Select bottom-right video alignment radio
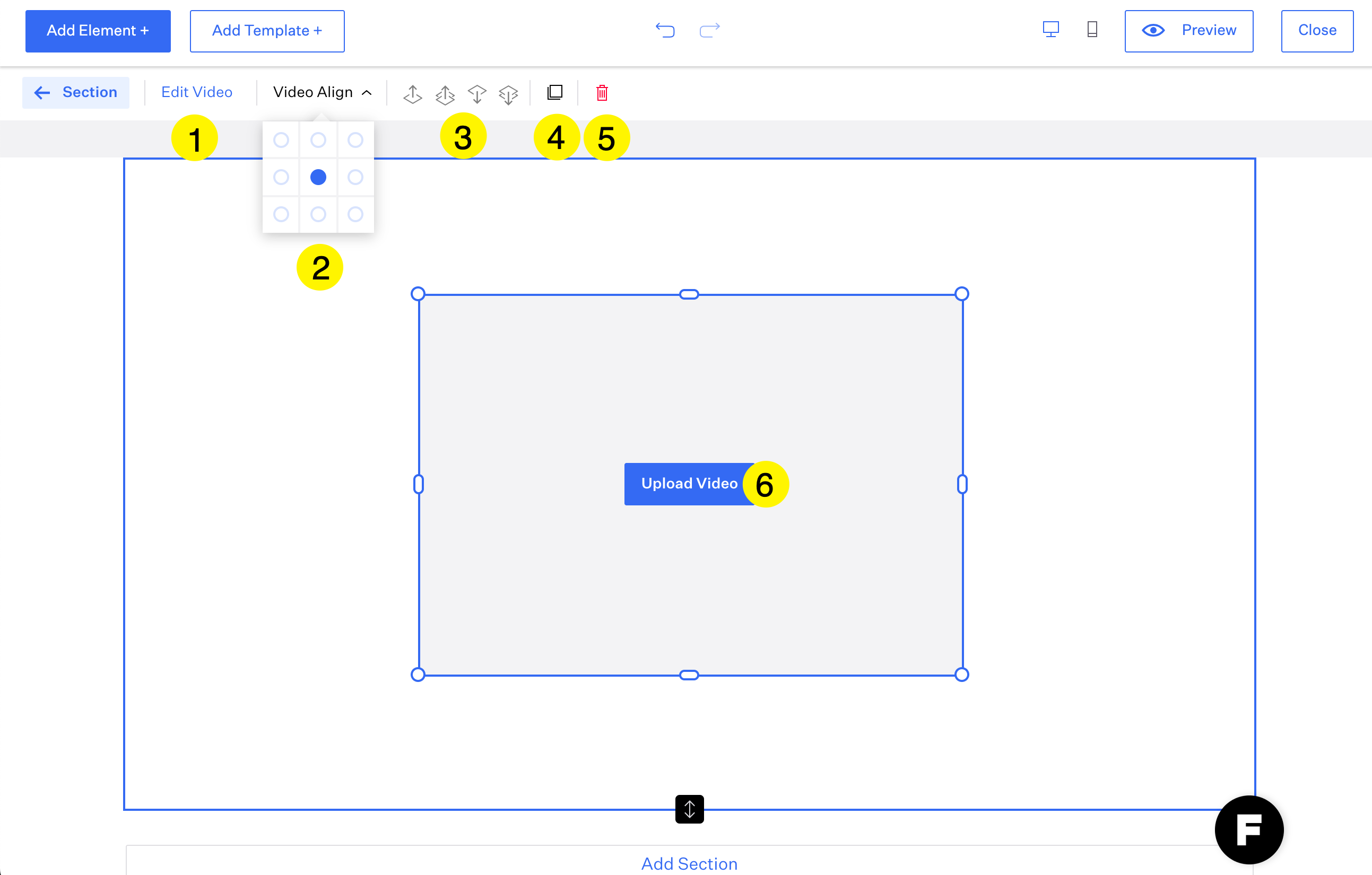This screenshot has height=875, width=1372. (x=355, y=214)
